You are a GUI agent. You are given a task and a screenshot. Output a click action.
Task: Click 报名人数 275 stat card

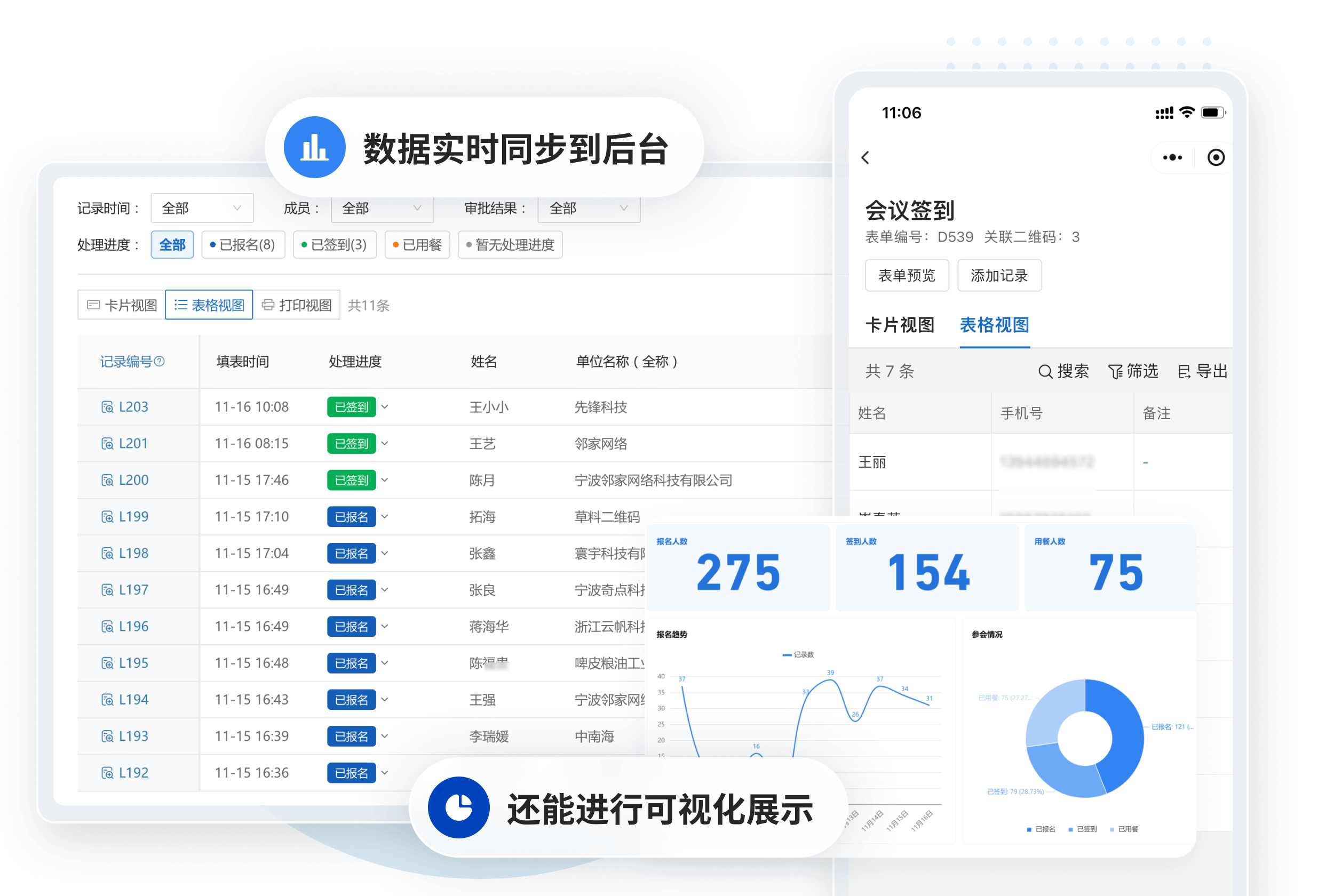point(738,568)
